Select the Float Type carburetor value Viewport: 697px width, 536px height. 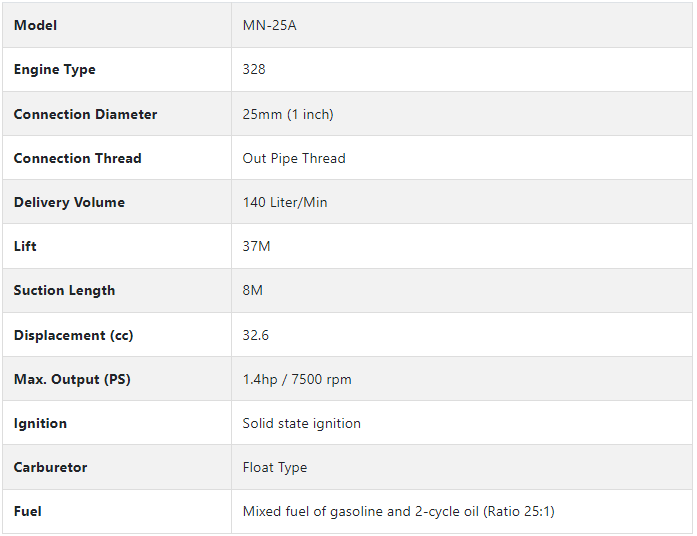pyautogui.click(x=275, y=468)
